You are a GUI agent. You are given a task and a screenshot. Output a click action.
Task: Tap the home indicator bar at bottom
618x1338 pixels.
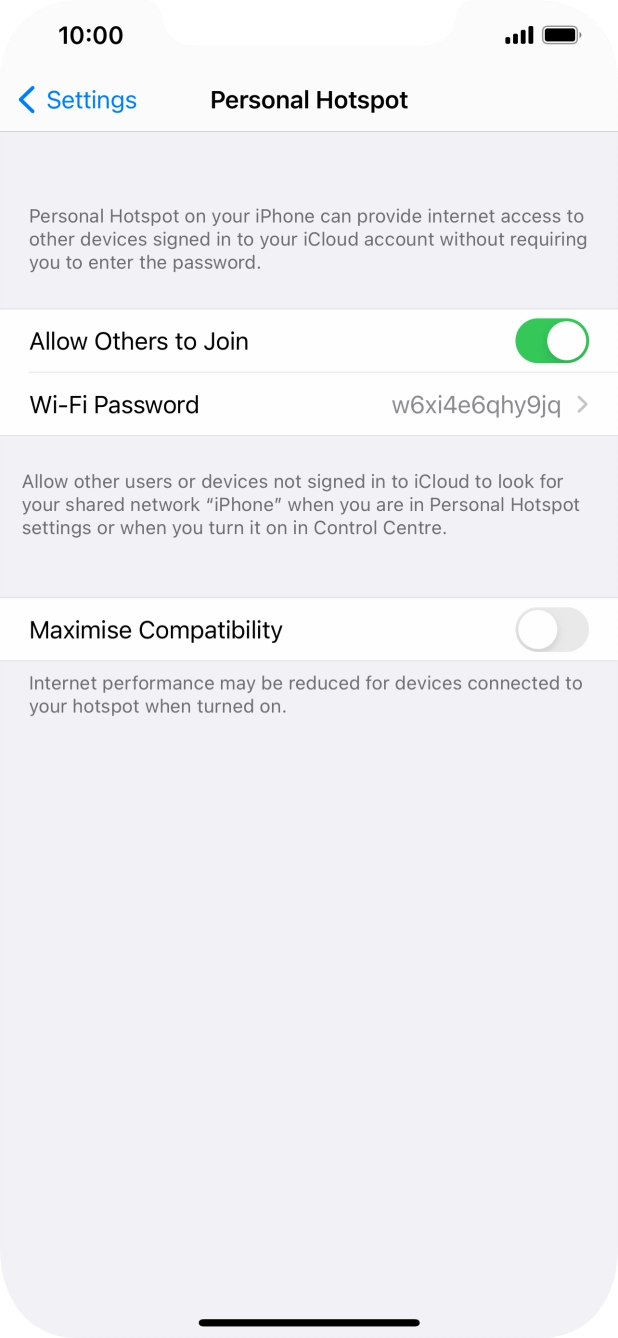[x=309, y=1322]
